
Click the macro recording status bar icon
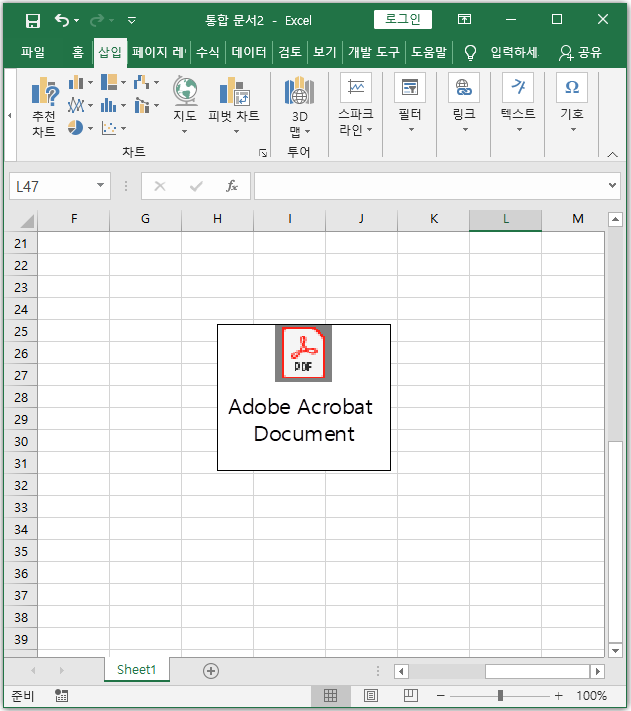point(61,696)
